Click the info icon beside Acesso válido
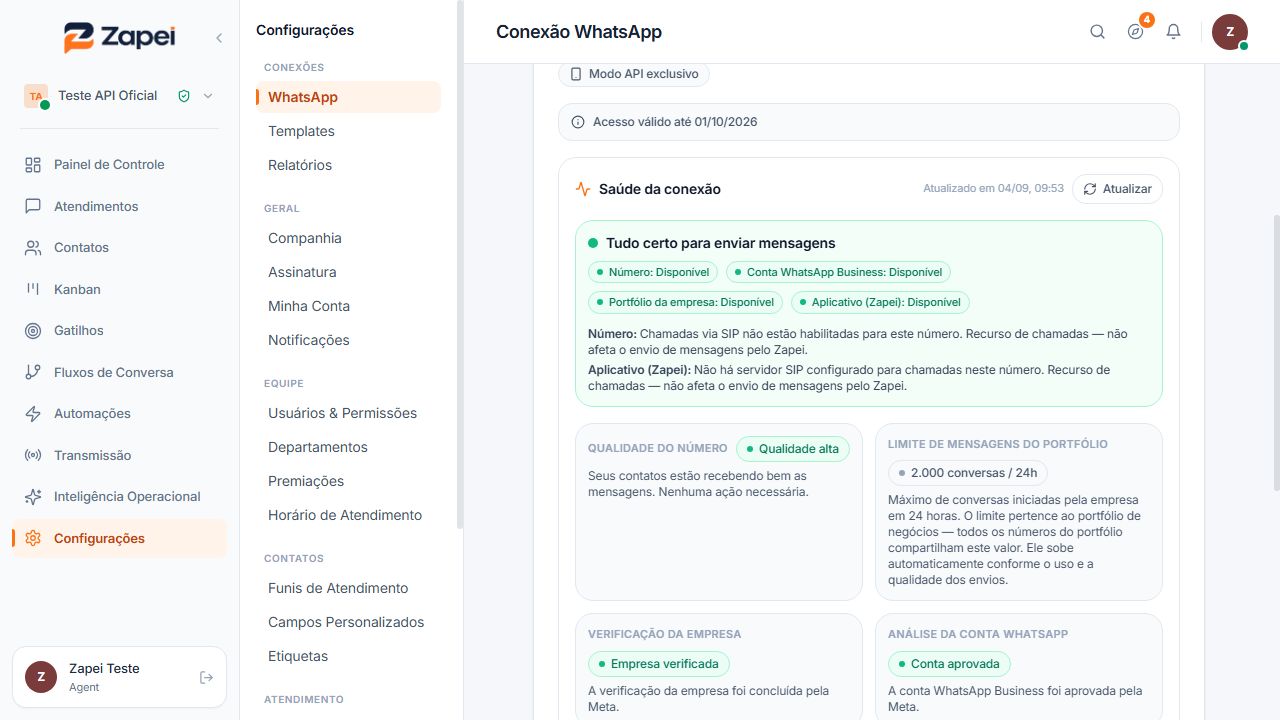The width and height of the screenshot is (1280, 720). click(x=578, y=122)
